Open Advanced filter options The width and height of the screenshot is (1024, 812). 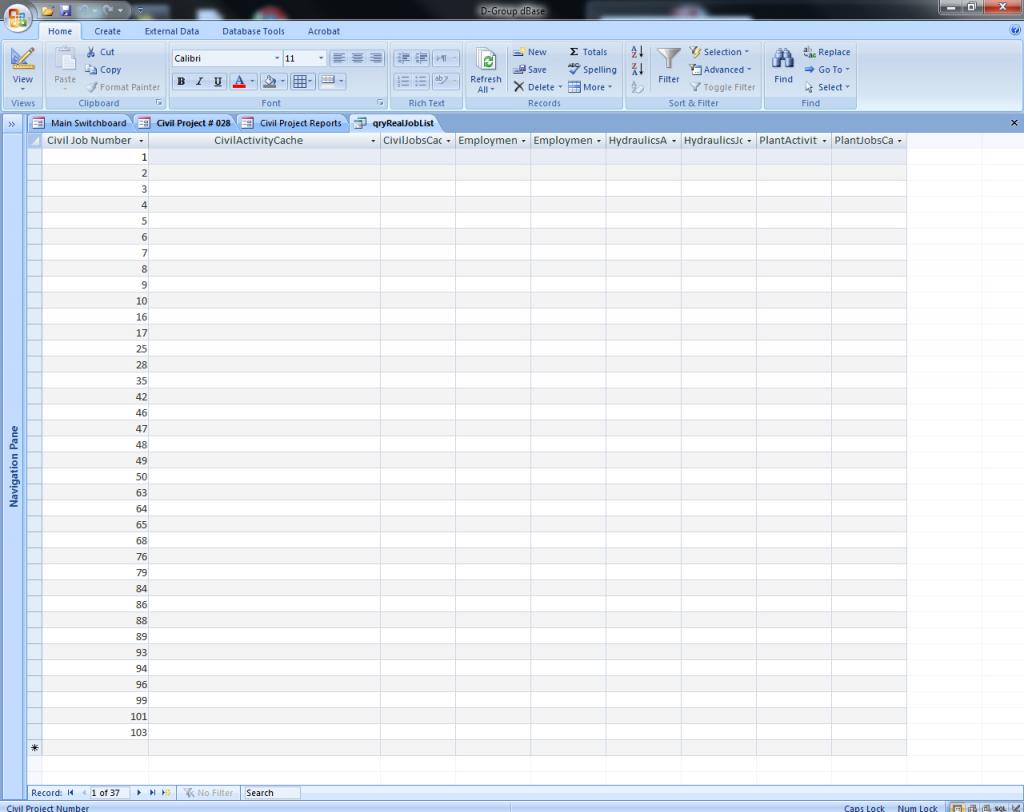[721, 69]
